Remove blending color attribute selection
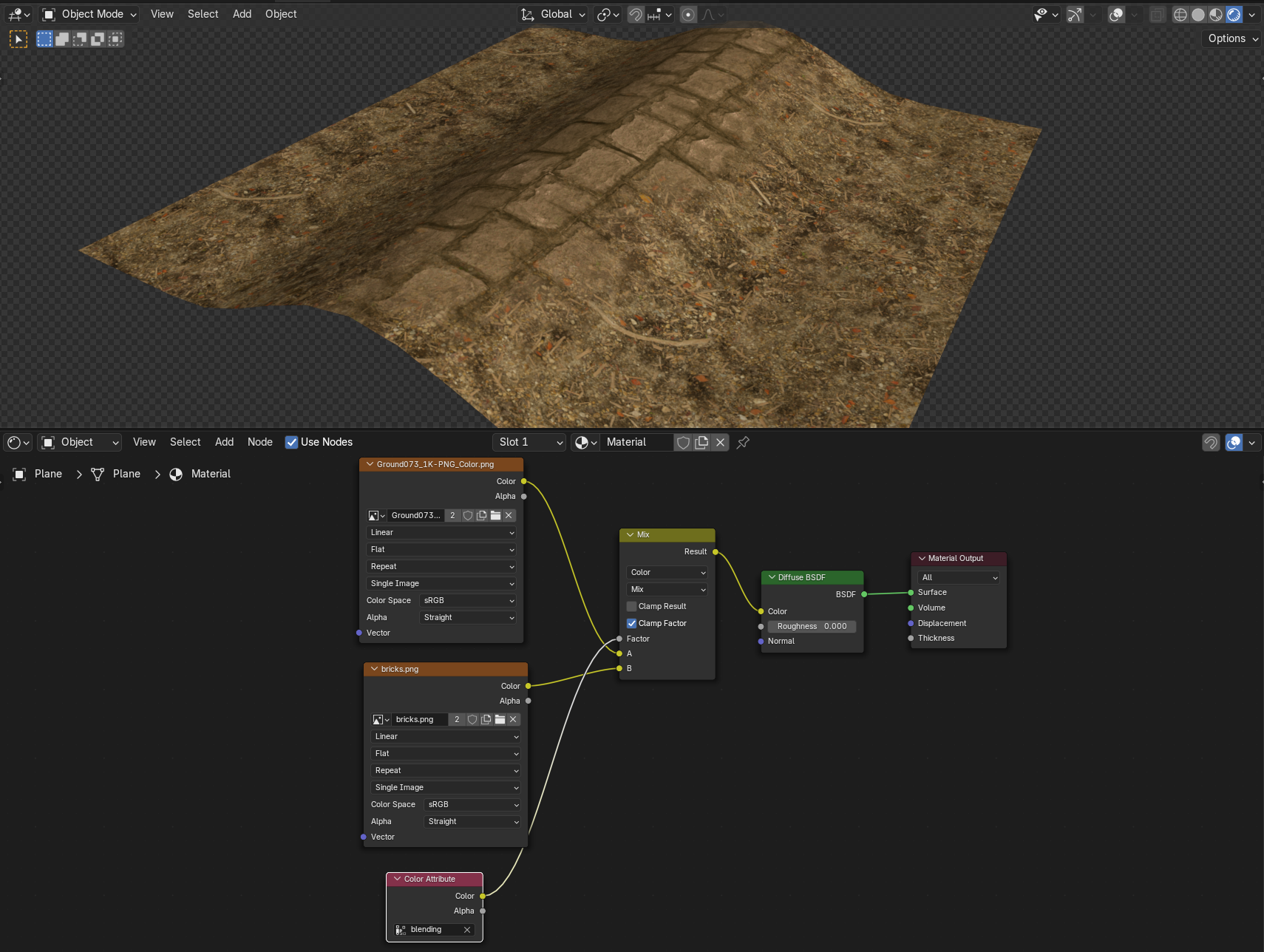The width and height of the screenshot is (1264, 952). pyautogui.click(x=467, y=930)
